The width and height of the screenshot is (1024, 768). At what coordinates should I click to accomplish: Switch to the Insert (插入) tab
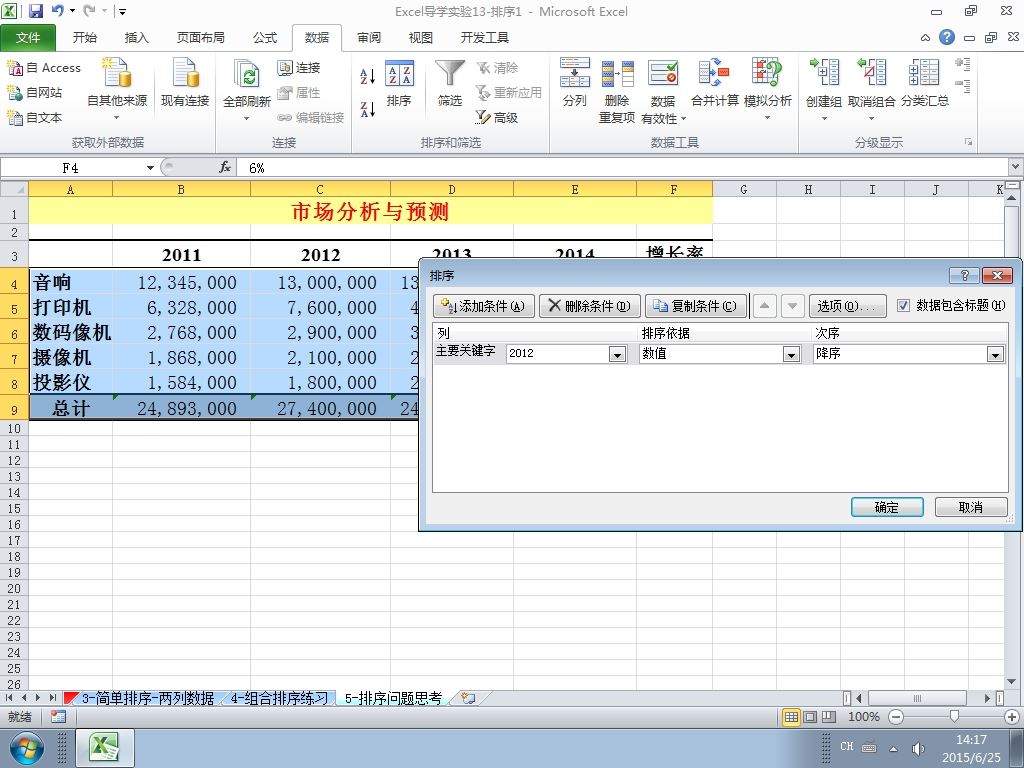click(136, 38)
